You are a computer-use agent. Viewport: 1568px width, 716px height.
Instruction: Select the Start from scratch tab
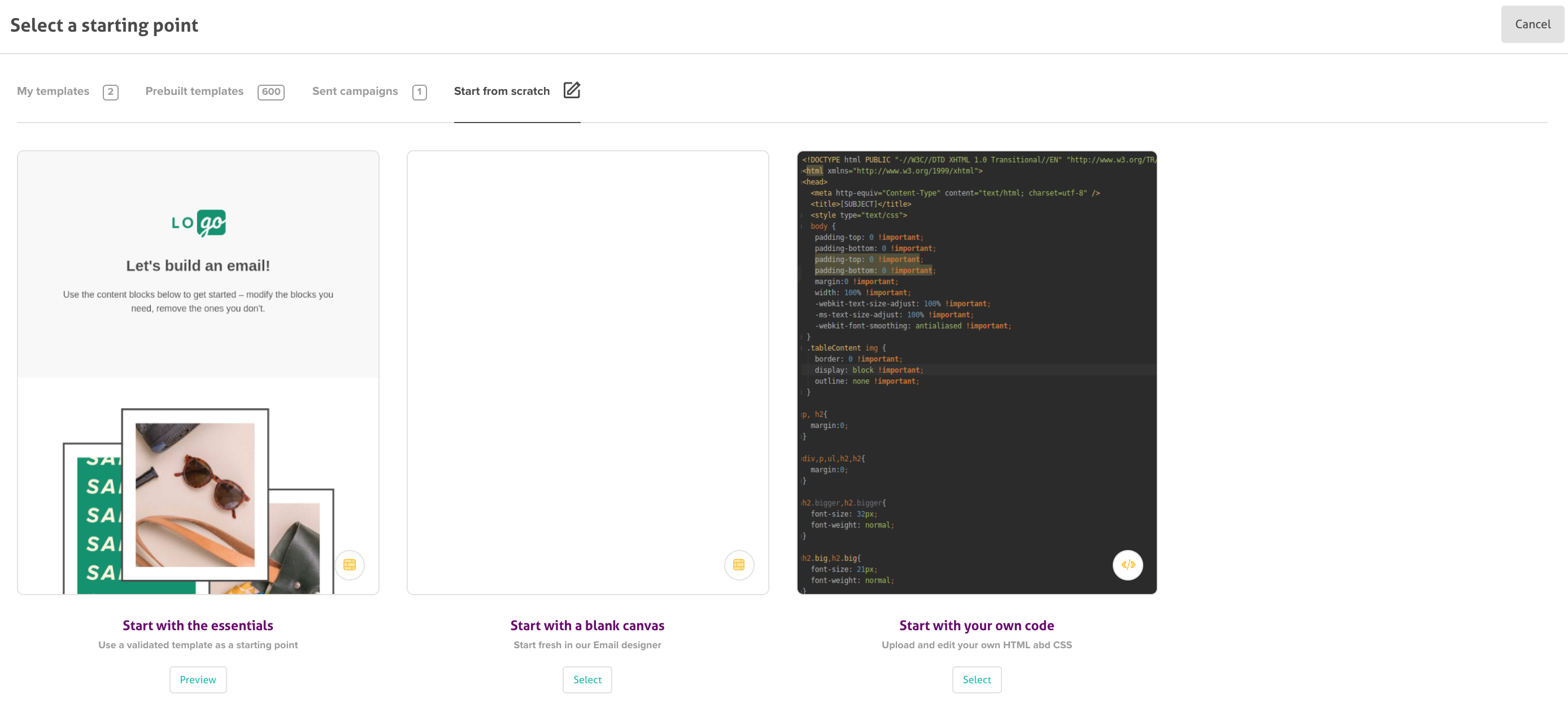pyautogui.click(x=502, y=91)
